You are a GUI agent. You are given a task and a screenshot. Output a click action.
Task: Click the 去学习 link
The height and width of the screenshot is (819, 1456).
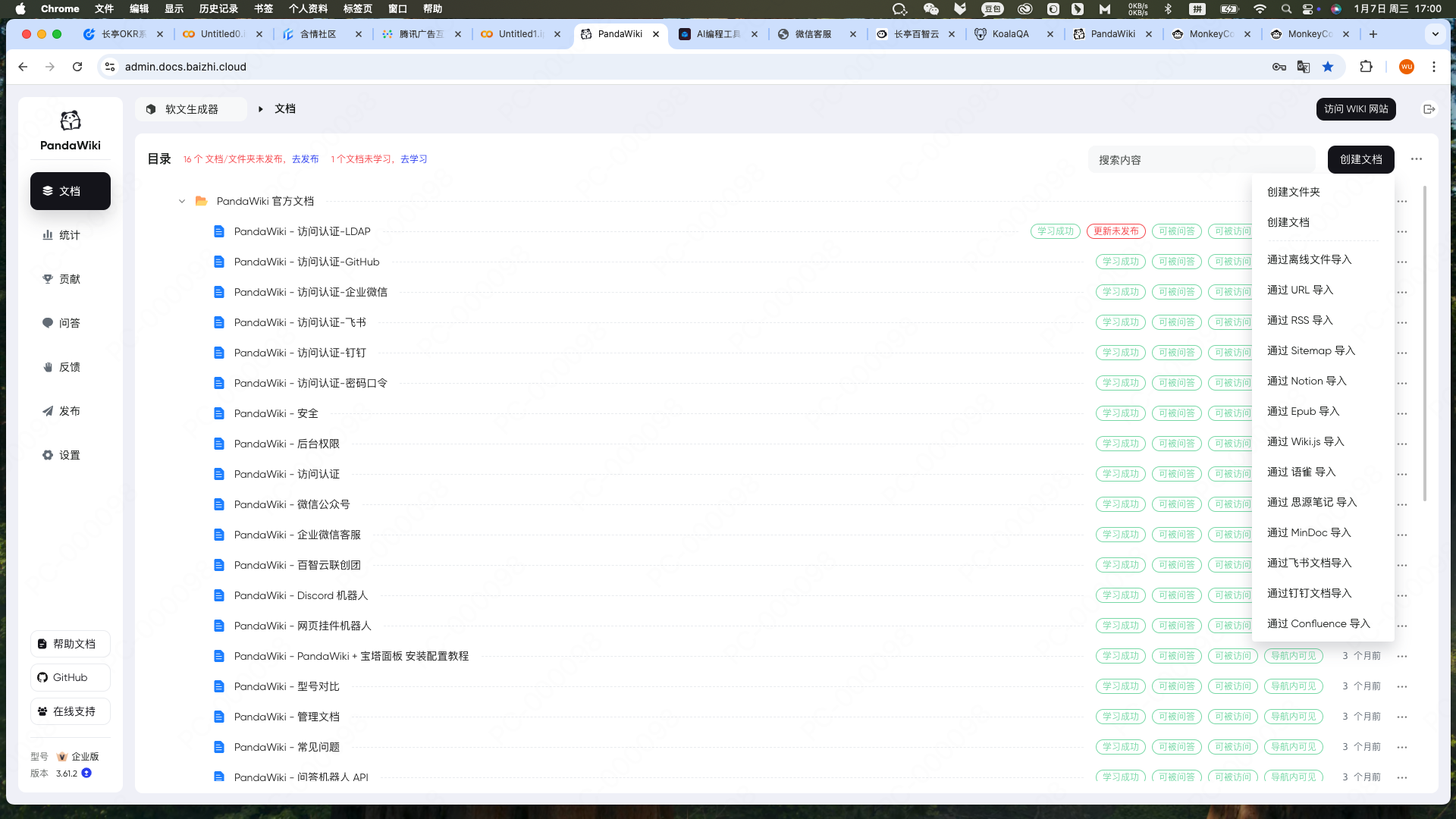click(x=413, y=159)
